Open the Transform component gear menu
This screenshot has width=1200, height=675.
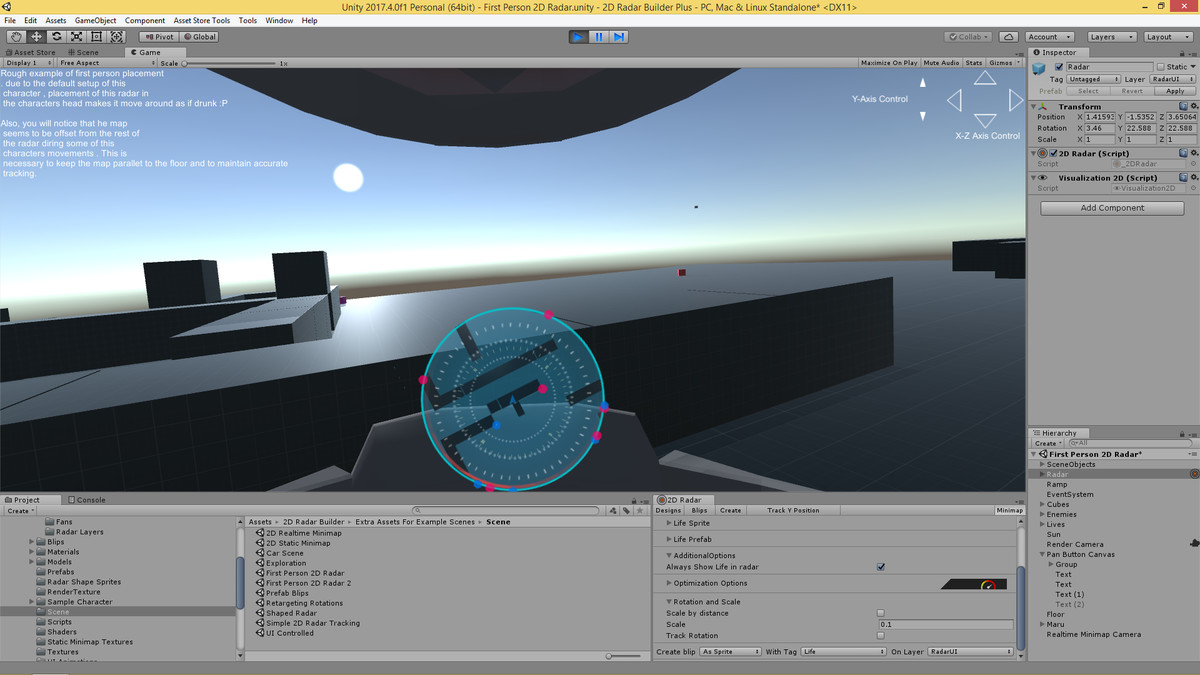(x=1195, y=106)
